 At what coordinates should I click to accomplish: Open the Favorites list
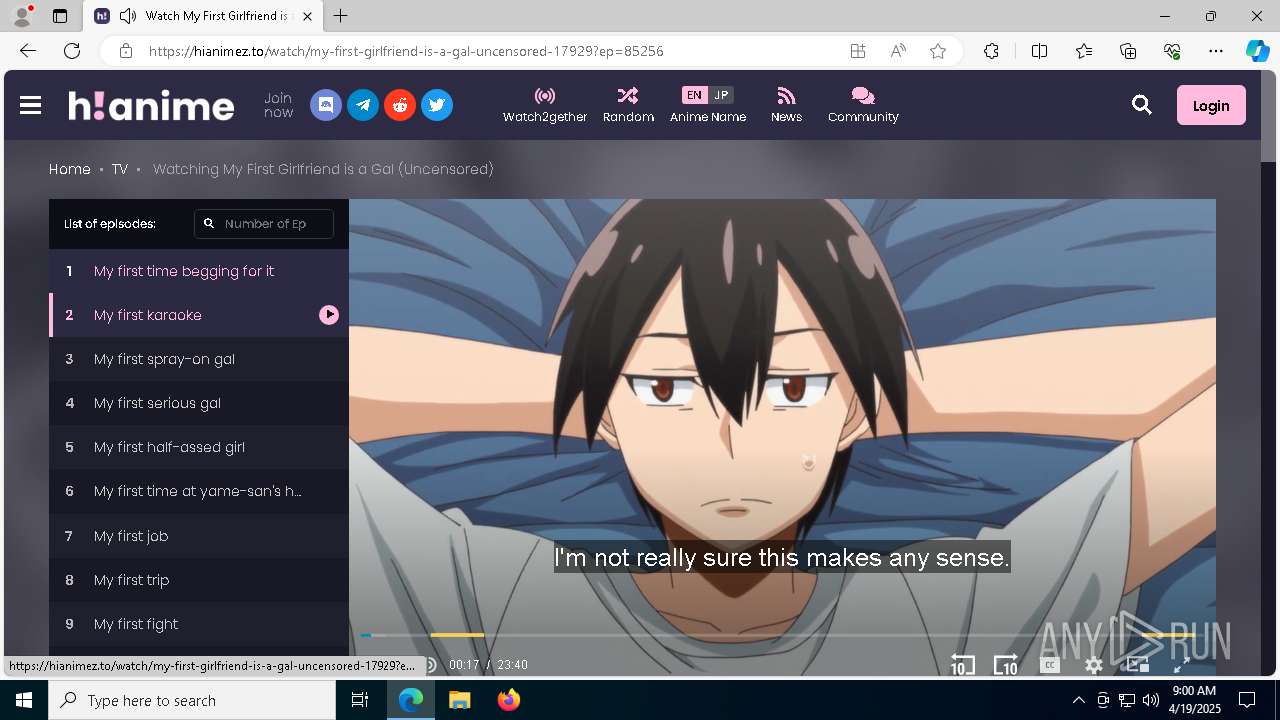click(x=1084, y=51)
